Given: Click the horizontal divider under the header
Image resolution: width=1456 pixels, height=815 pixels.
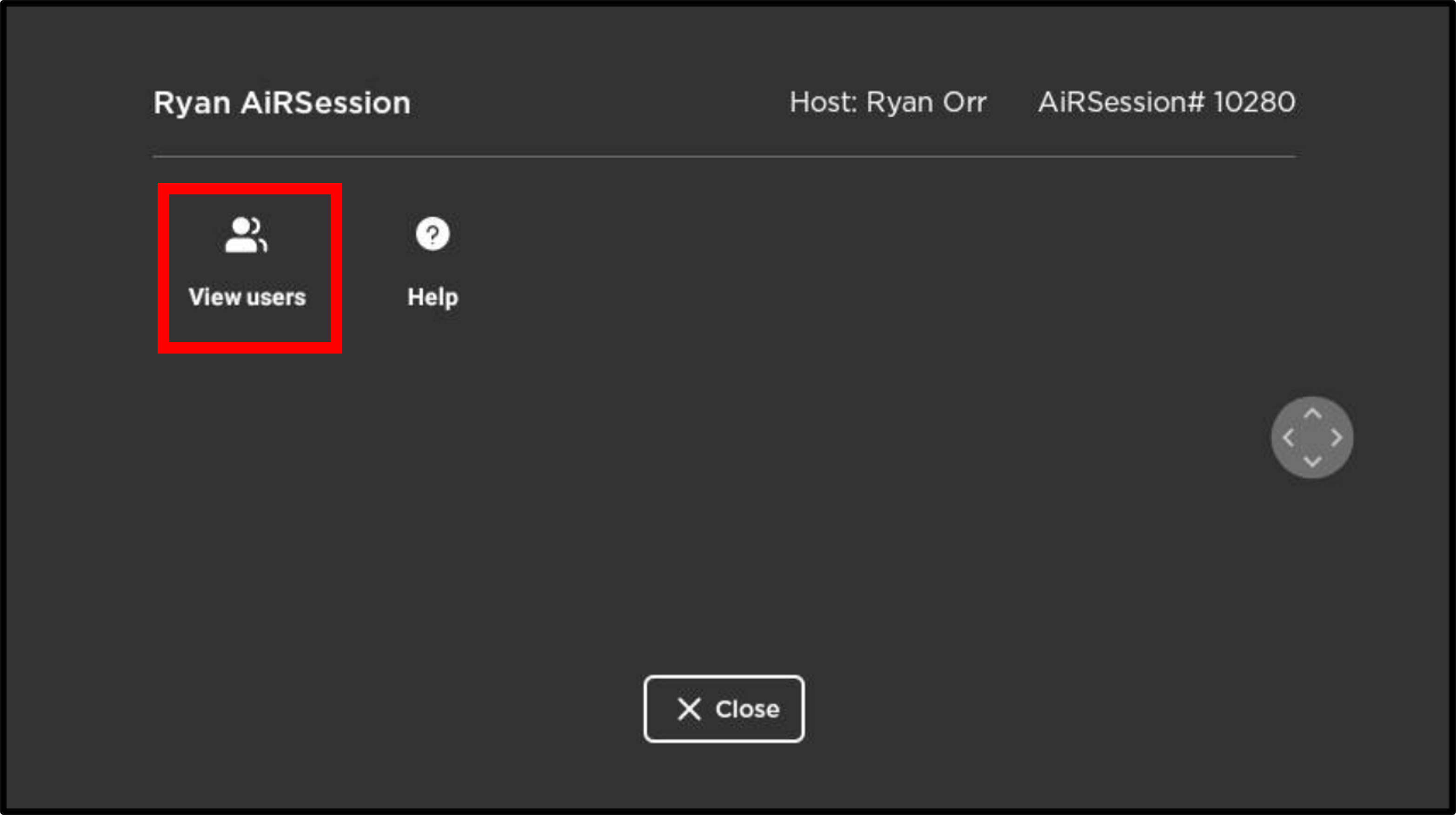Looking at the screenshot, I should coord(724,156).
